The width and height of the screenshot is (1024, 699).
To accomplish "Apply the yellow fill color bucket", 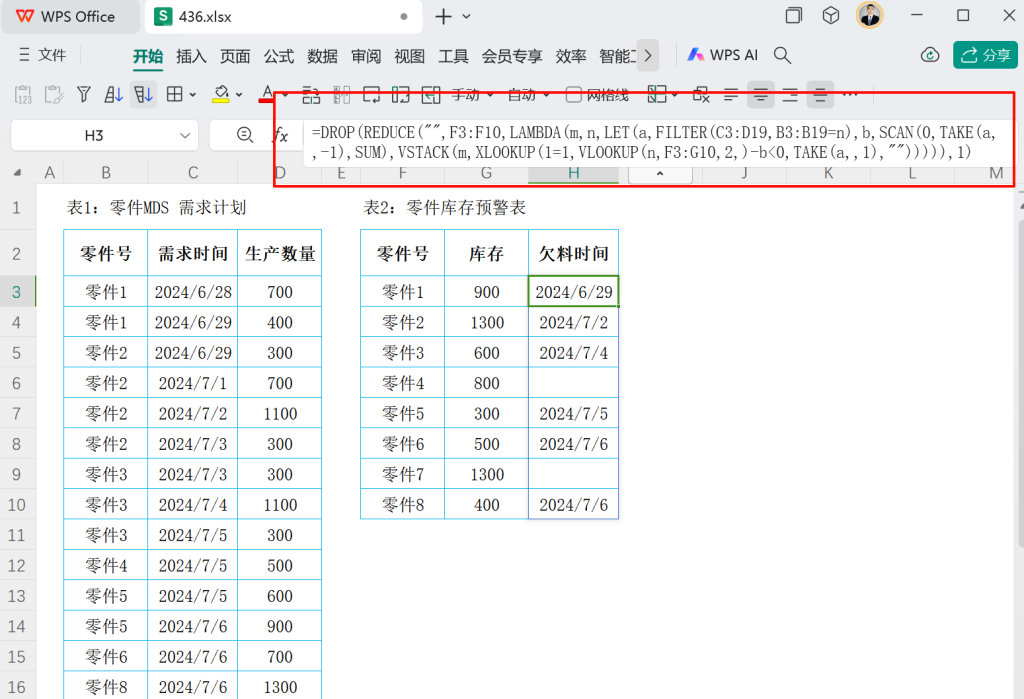I will (221, 95).
